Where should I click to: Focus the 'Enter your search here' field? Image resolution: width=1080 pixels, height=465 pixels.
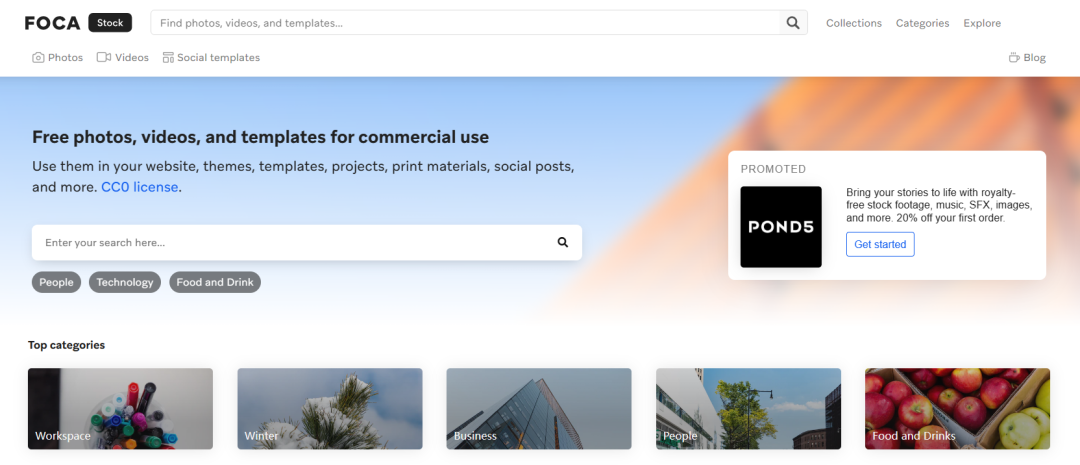[307, 242]
